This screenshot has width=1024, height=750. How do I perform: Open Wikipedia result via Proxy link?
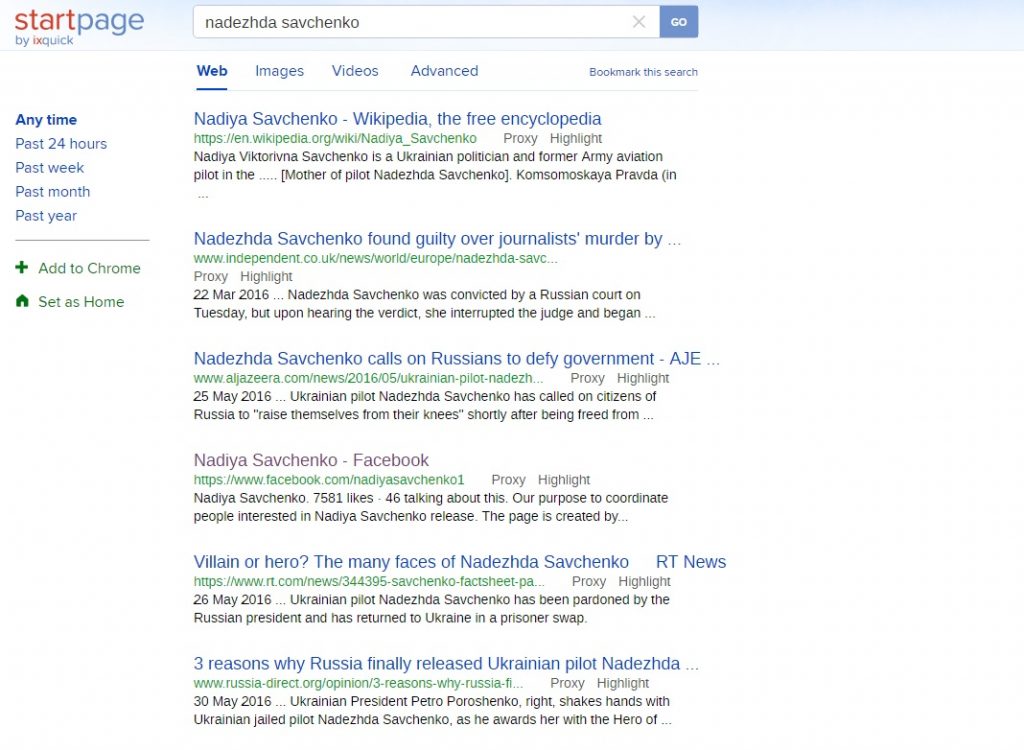tap(520, 138)
